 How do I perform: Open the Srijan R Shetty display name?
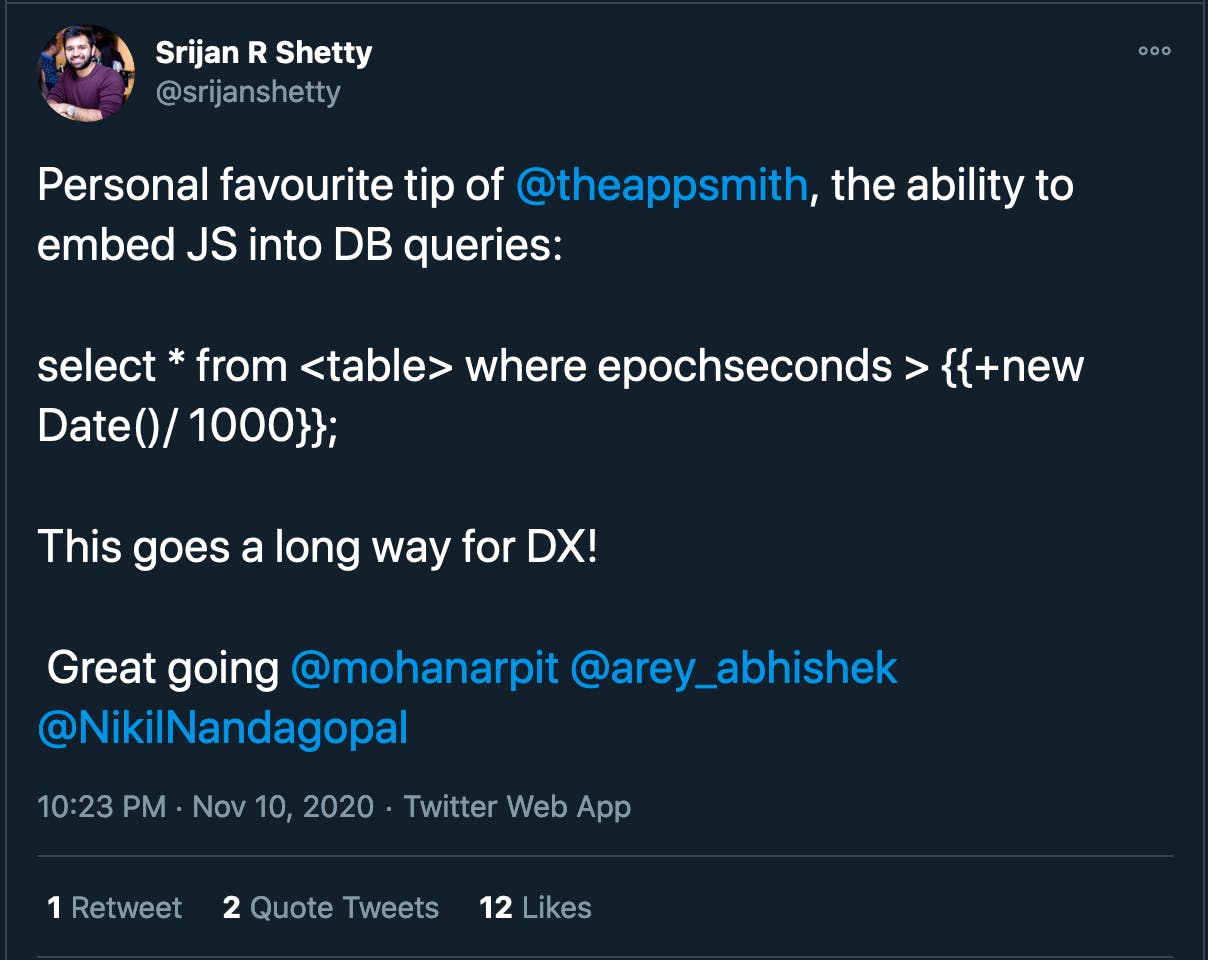tap(264, 53)
